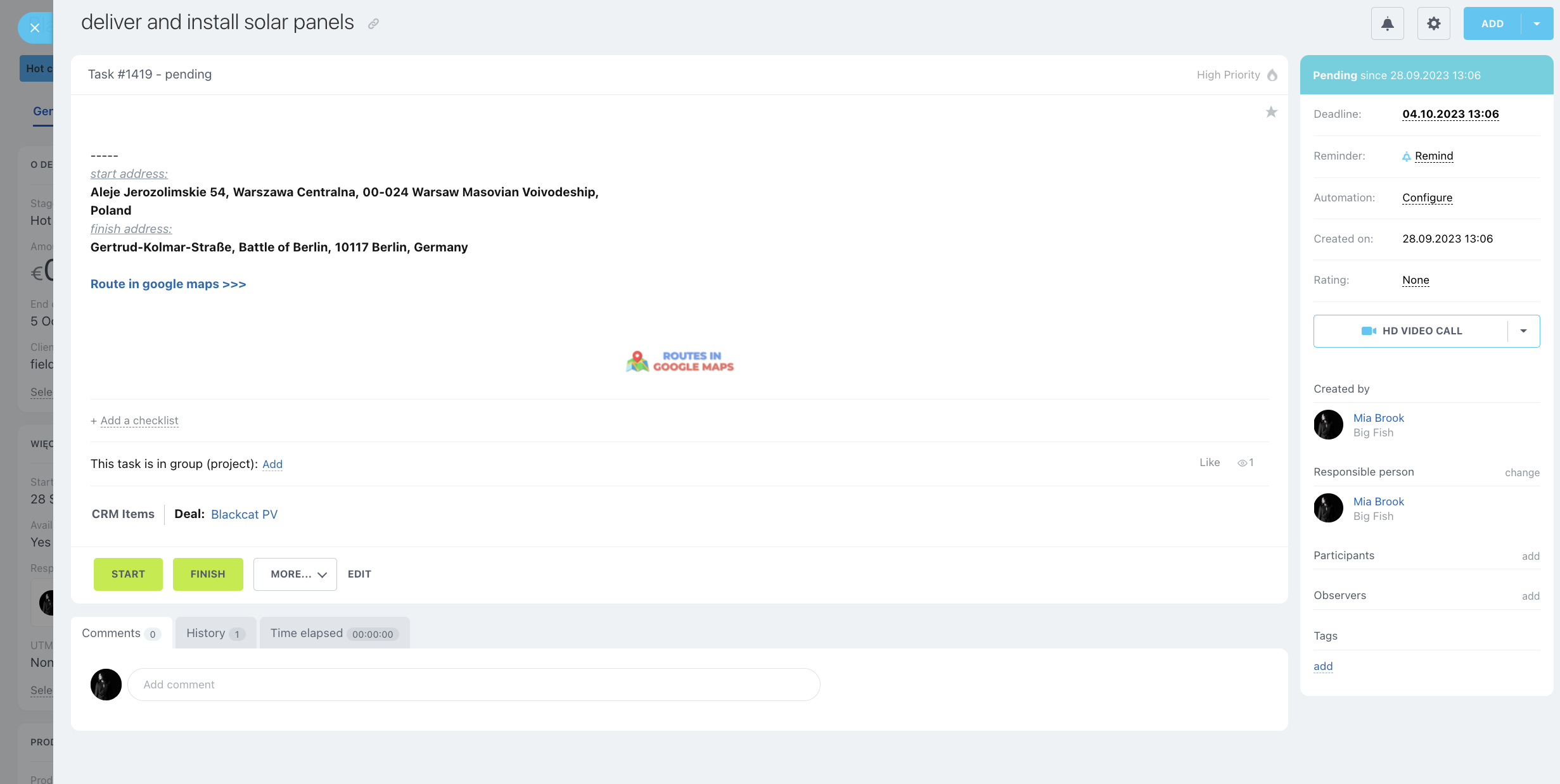This screenshot has height=784, width=1560.
Task: Expand the MORE... actions menu
Action: tap(295, 574)
